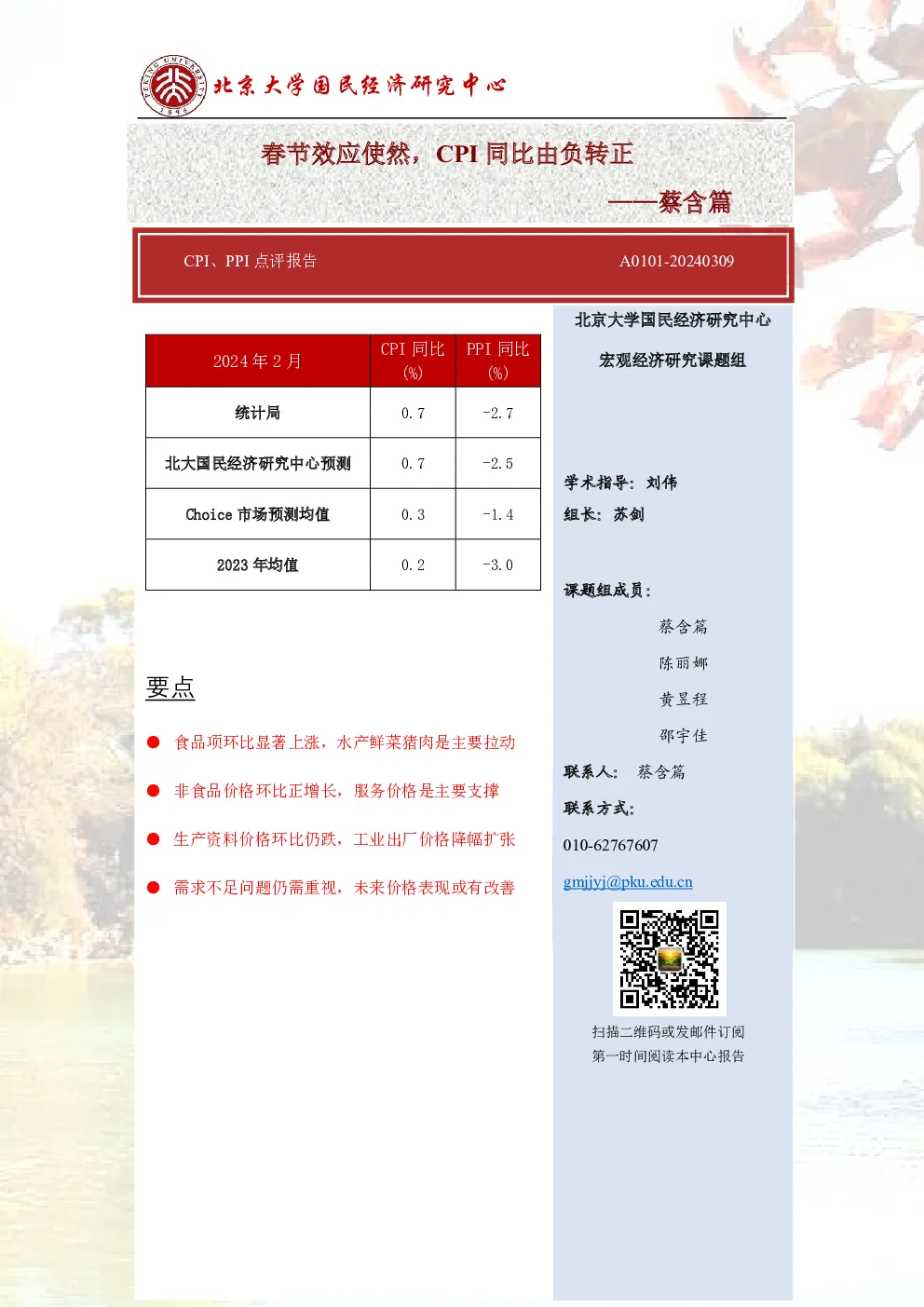Click PPI value -1.4 in table
The image size is (924, 1307).
(x=497, y=514)
